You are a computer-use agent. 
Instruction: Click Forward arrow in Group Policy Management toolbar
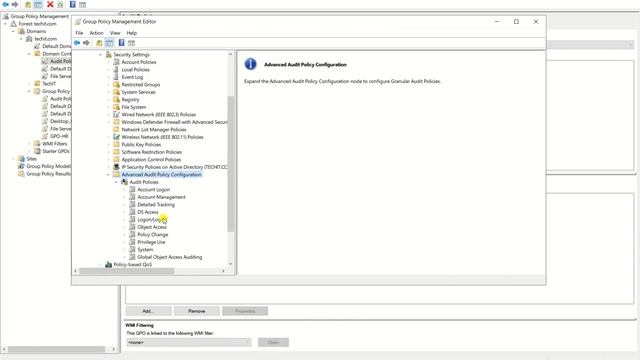click(x=15, y=4)
